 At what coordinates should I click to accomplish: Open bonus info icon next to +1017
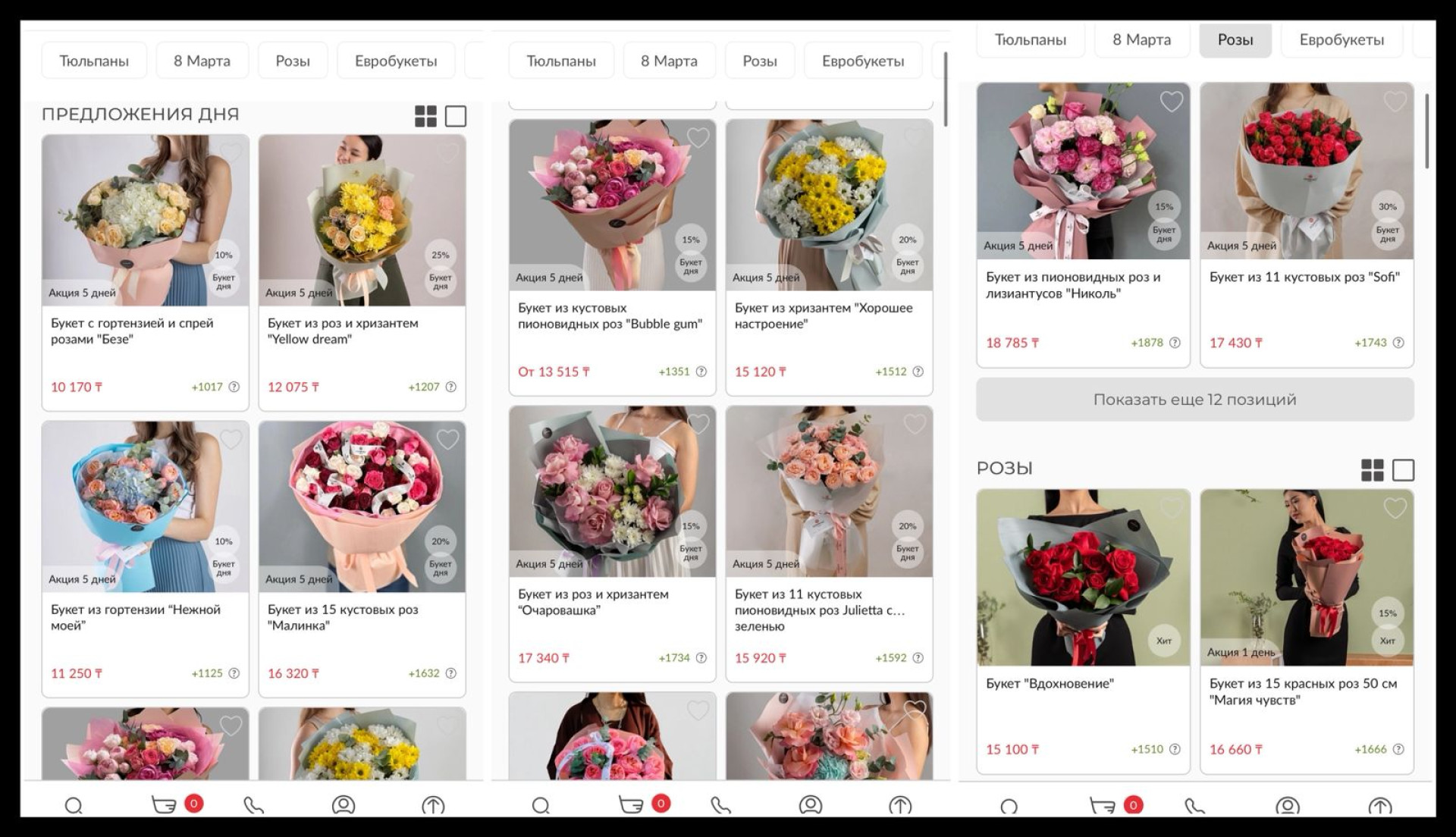click(x=234, y=387)
